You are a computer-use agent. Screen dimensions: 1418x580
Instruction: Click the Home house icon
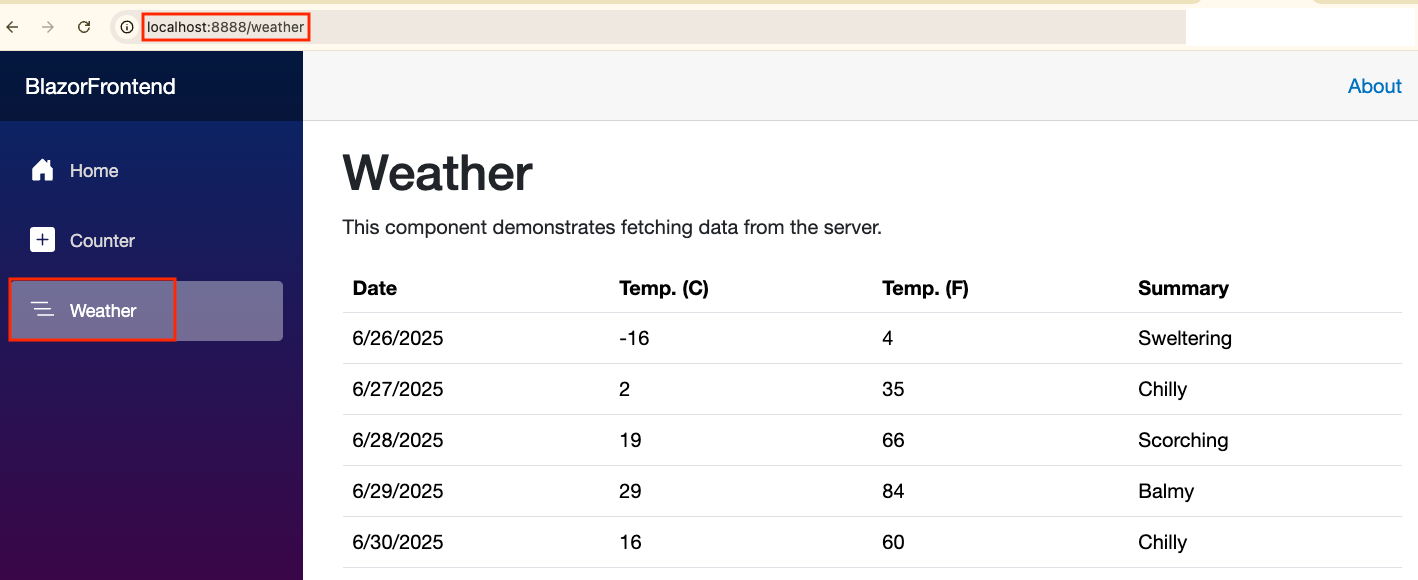[42, 171]
